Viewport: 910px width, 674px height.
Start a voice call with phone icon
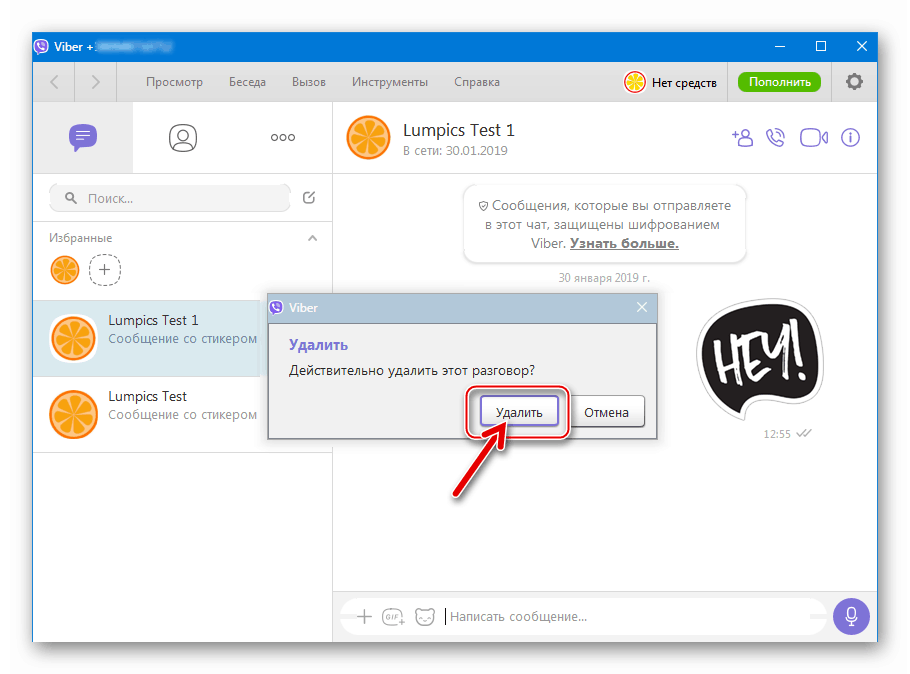tap(775, 138)
